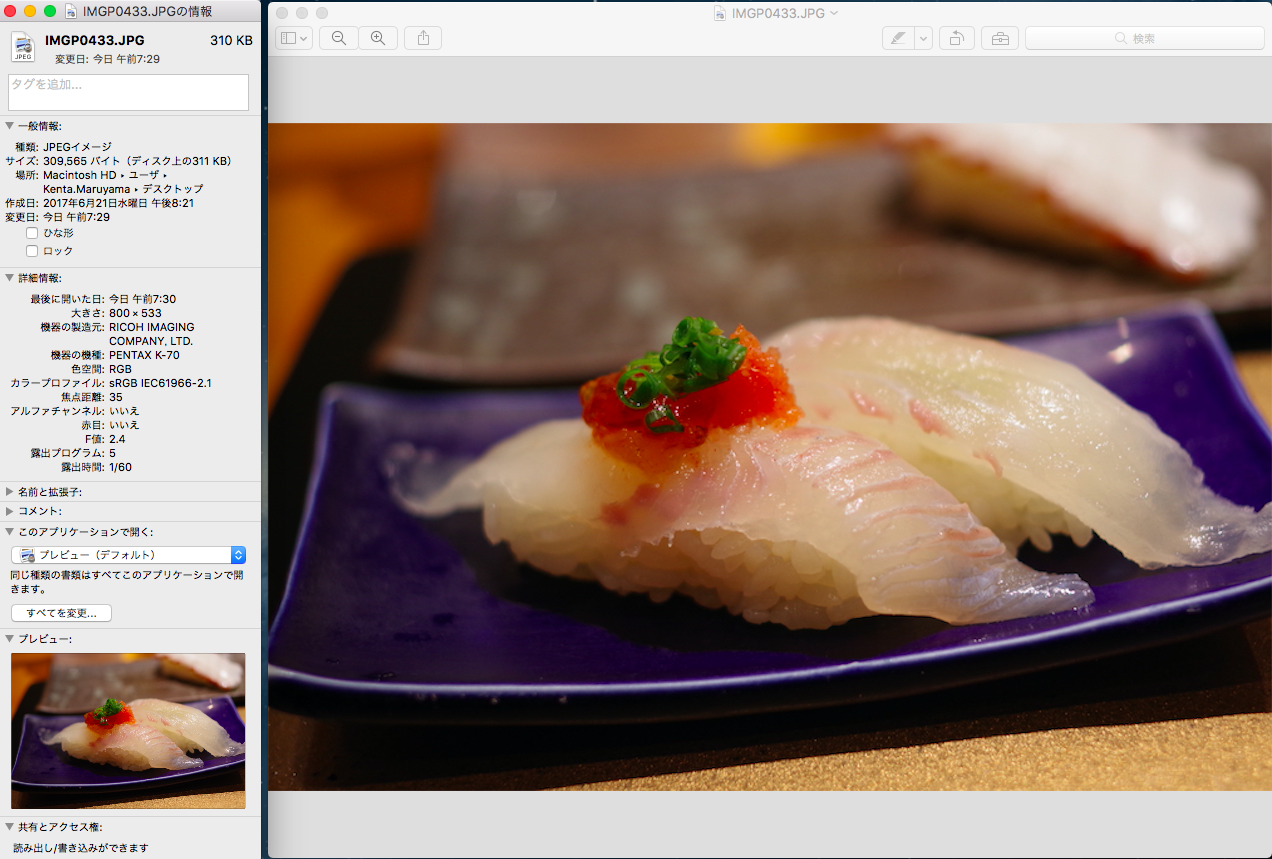
Task: Click the sushi photo in the Preview window
Action: (770, 457)
